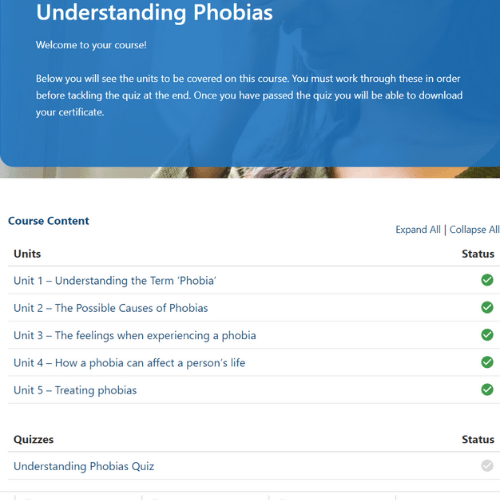Open Unit 4 – How a phobia can affect life
This screenshot has height=500, width=500.
129,363
